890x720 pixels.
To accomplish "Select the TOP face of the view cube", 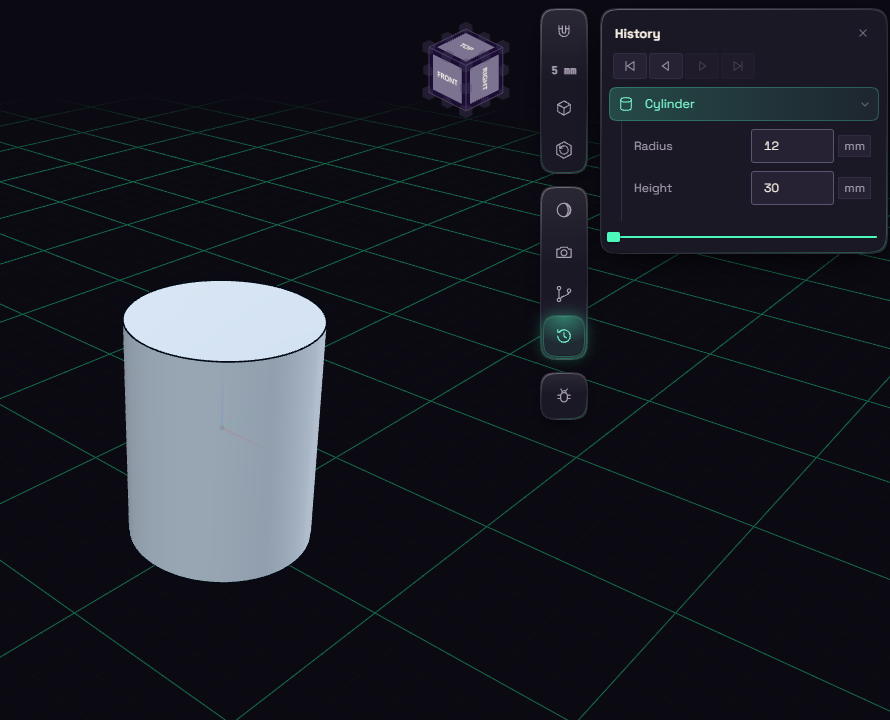I will coord(466,48).
